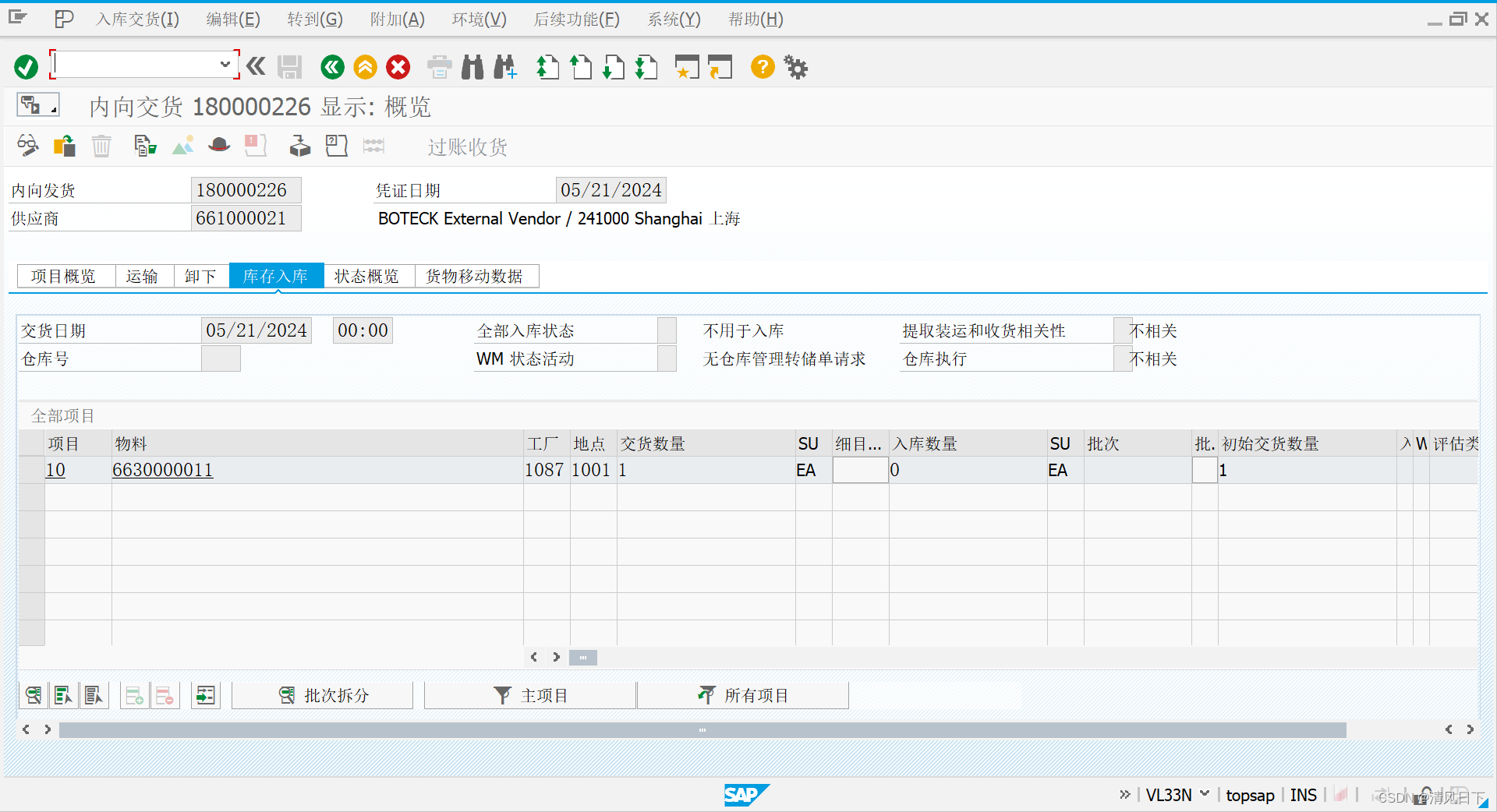Viewport: 1497px width, 812px height.
Task: Click the yellow Exit up-arrow icon
Action: [365, 67]
